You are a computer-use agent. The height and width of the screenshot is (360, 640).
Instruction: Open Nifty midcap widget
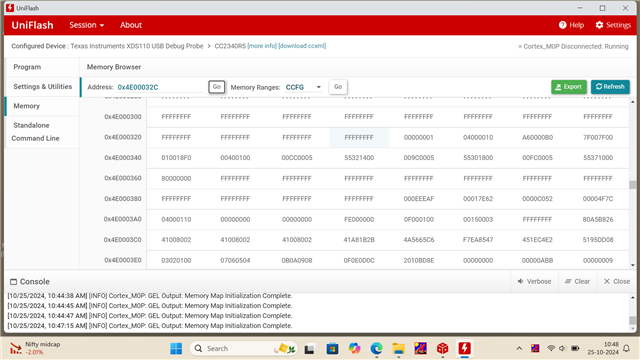coord(35,348)
